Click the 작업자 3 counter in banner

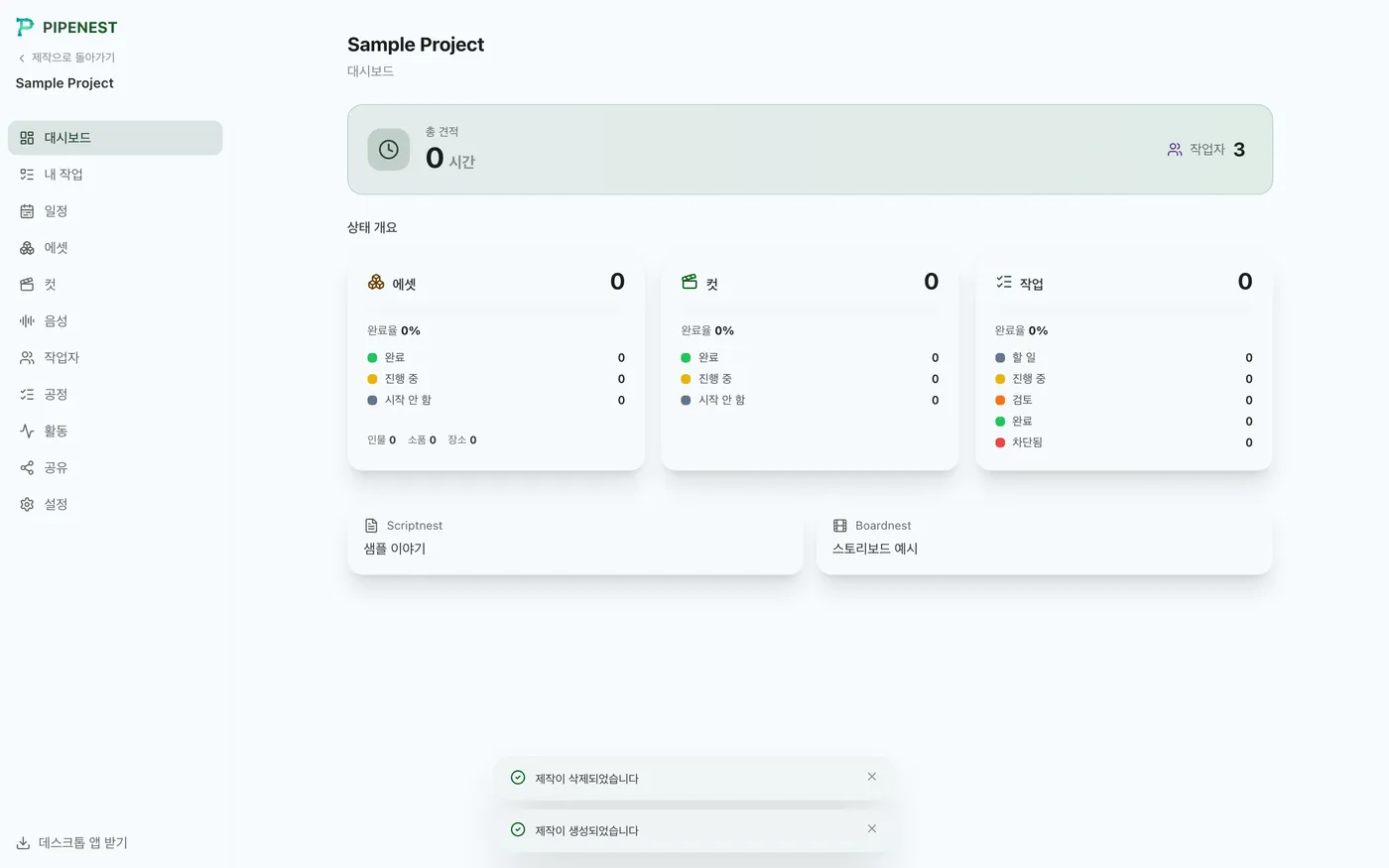(x=1206, y=150)
